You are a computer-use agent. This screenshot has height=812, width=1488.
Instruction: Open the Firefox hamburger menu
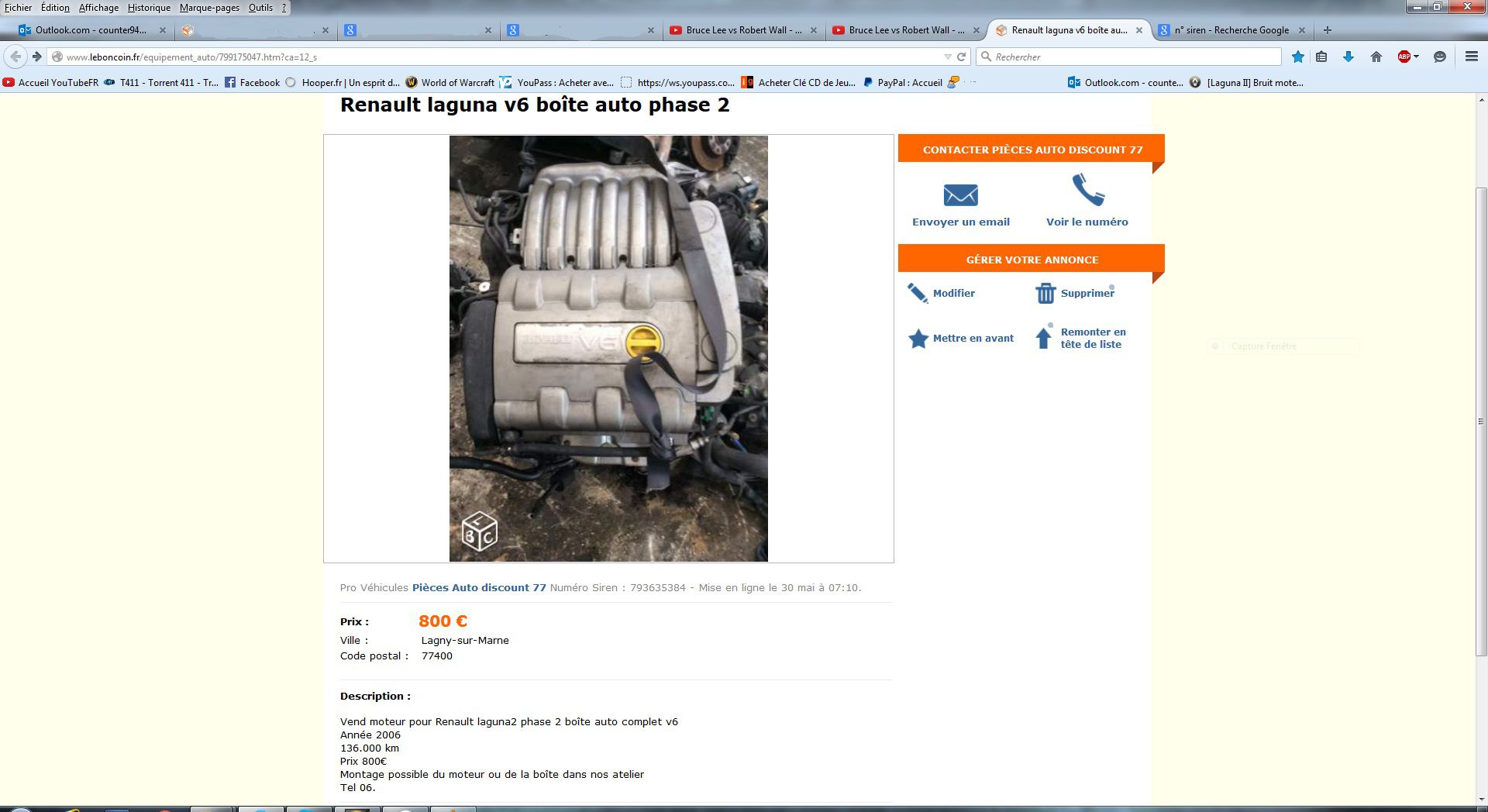(x=1472, y=57)
